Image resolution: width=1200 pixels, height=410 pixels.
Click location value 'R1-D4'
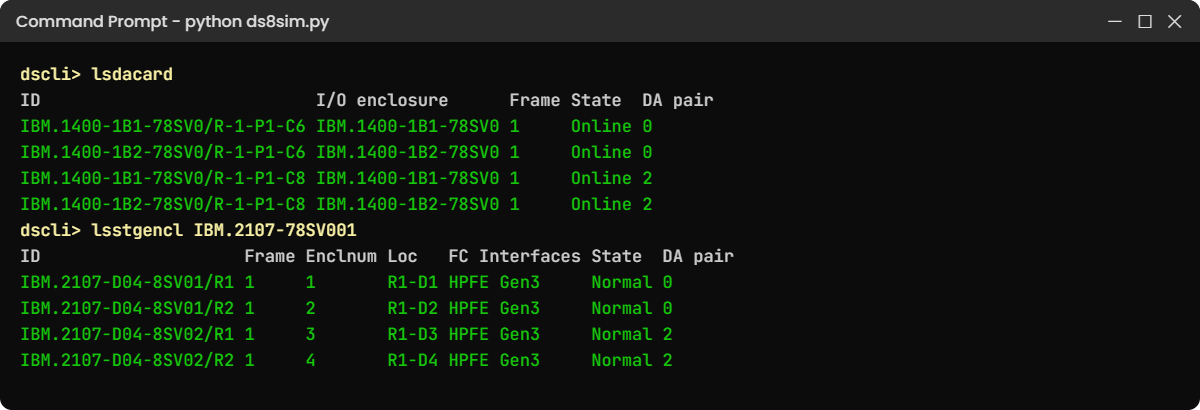pyautogui.click(x=413, y=360)
